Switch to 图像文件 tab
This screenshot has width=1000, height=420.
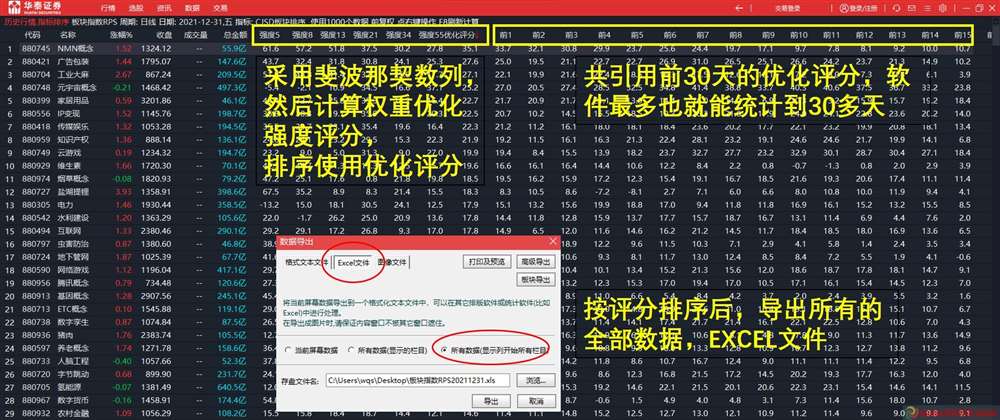(x=392, y=262)
